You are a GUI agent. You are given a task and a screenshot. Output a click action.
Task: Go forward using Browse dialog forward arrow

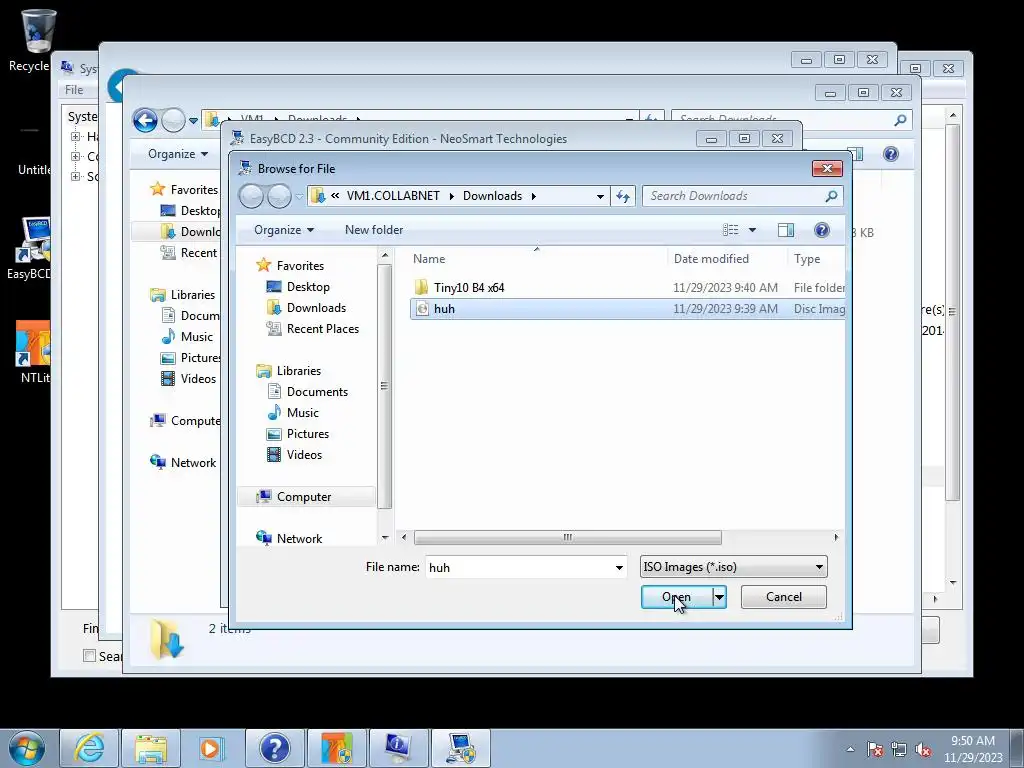pyautogui.click(x=280, y=196)
